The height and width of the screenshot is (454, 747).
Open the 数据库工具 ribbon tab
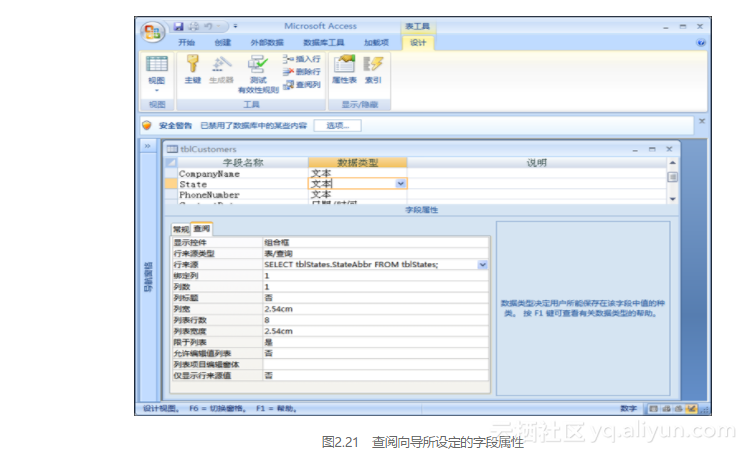[324, 42]
